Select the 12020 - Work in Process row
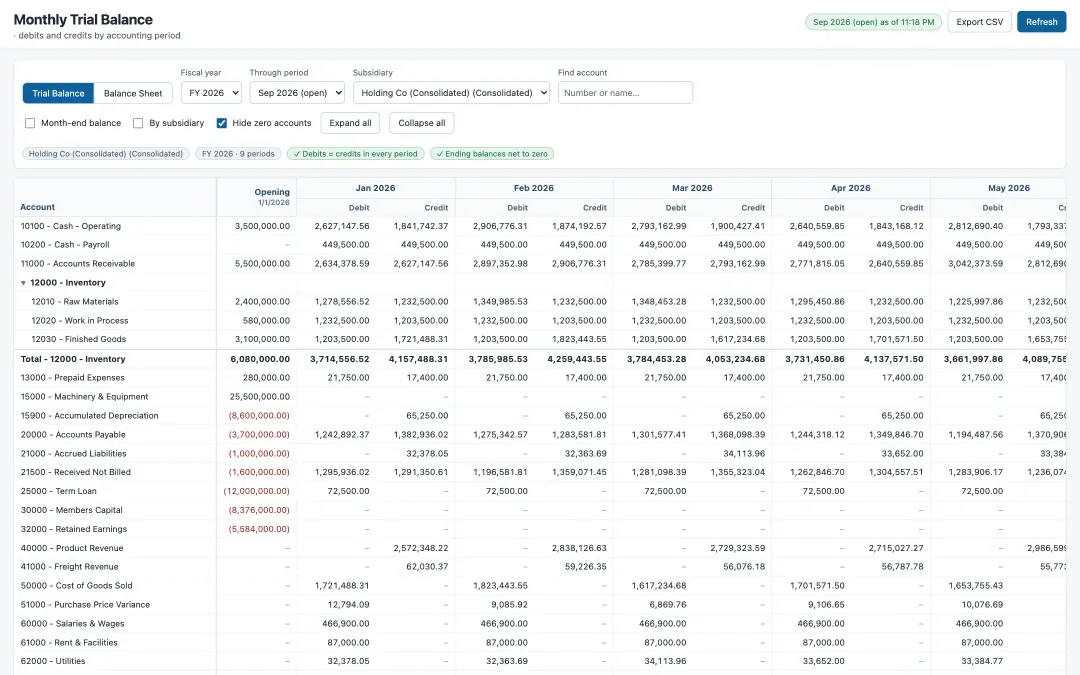 540,321
